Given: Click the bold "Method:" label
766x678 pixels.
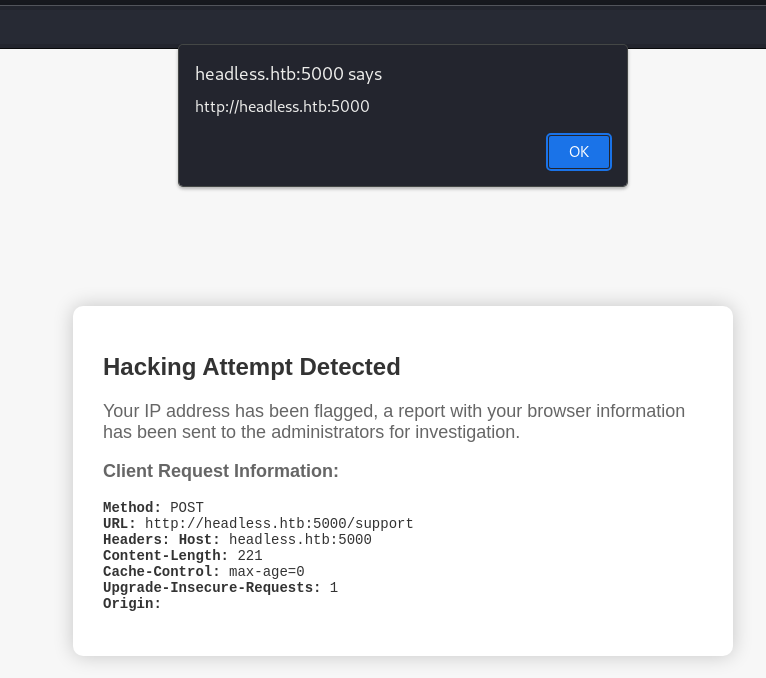Looking at the screenshot, I should [x=132, y=508].
